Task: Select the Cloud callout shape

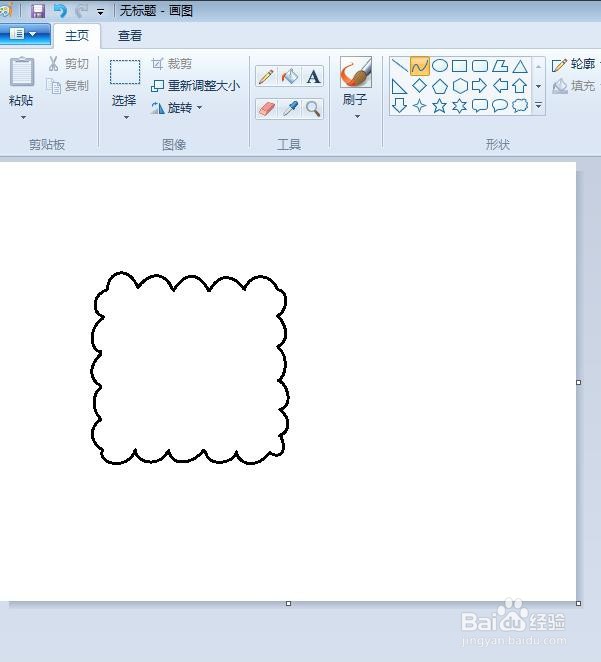Action: click(520, 106)
